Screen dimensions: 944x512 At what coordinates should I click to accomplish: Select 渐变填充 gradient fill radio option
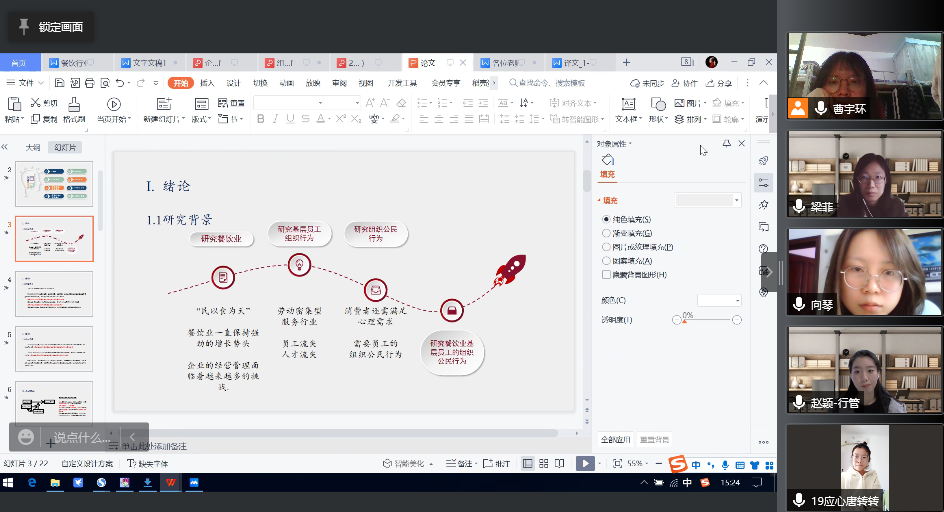606,233
